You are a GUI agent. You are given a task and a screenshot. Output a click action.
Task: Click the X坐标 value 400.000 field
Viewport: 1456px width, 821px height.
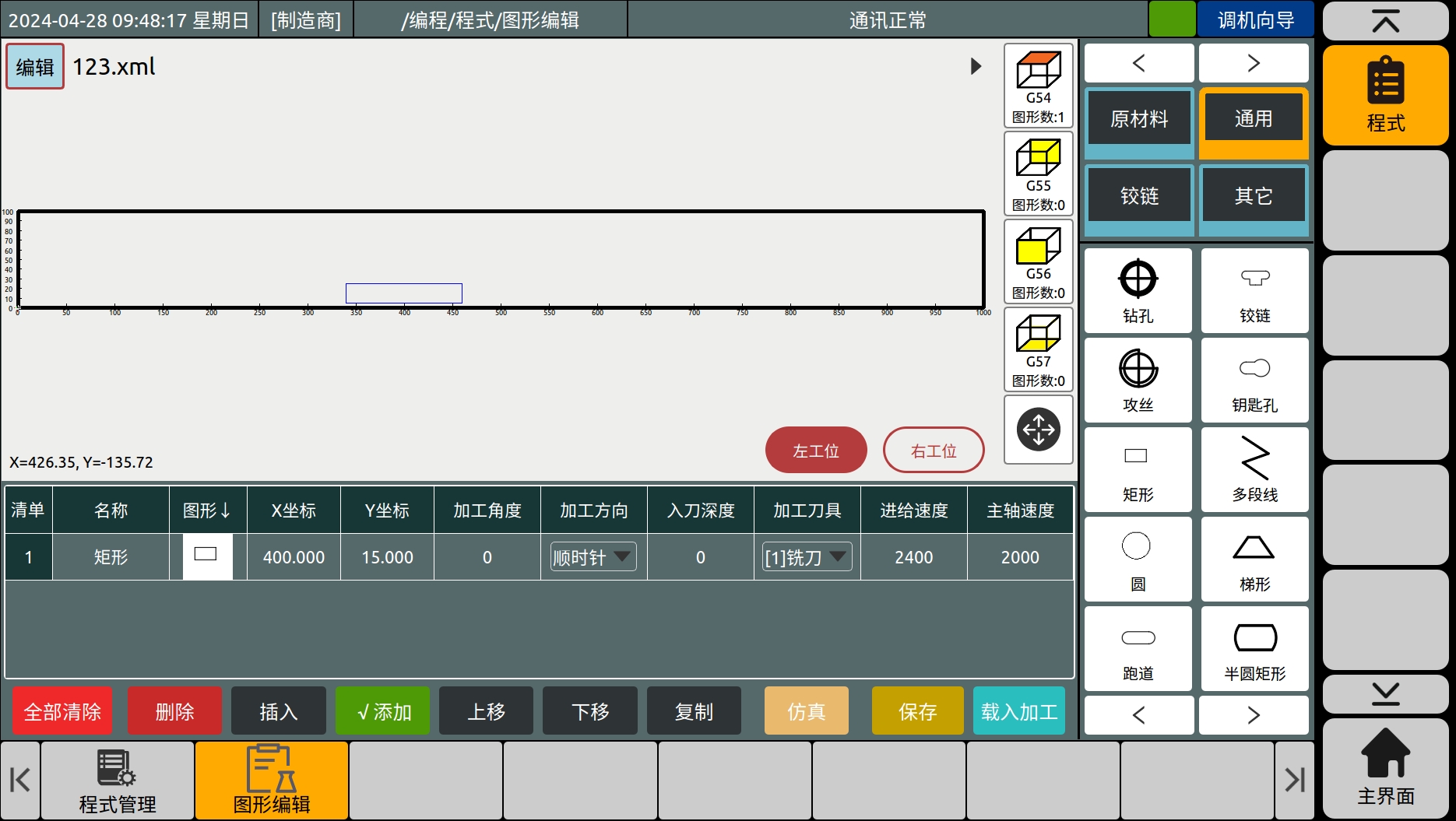[x=294, y=557]
